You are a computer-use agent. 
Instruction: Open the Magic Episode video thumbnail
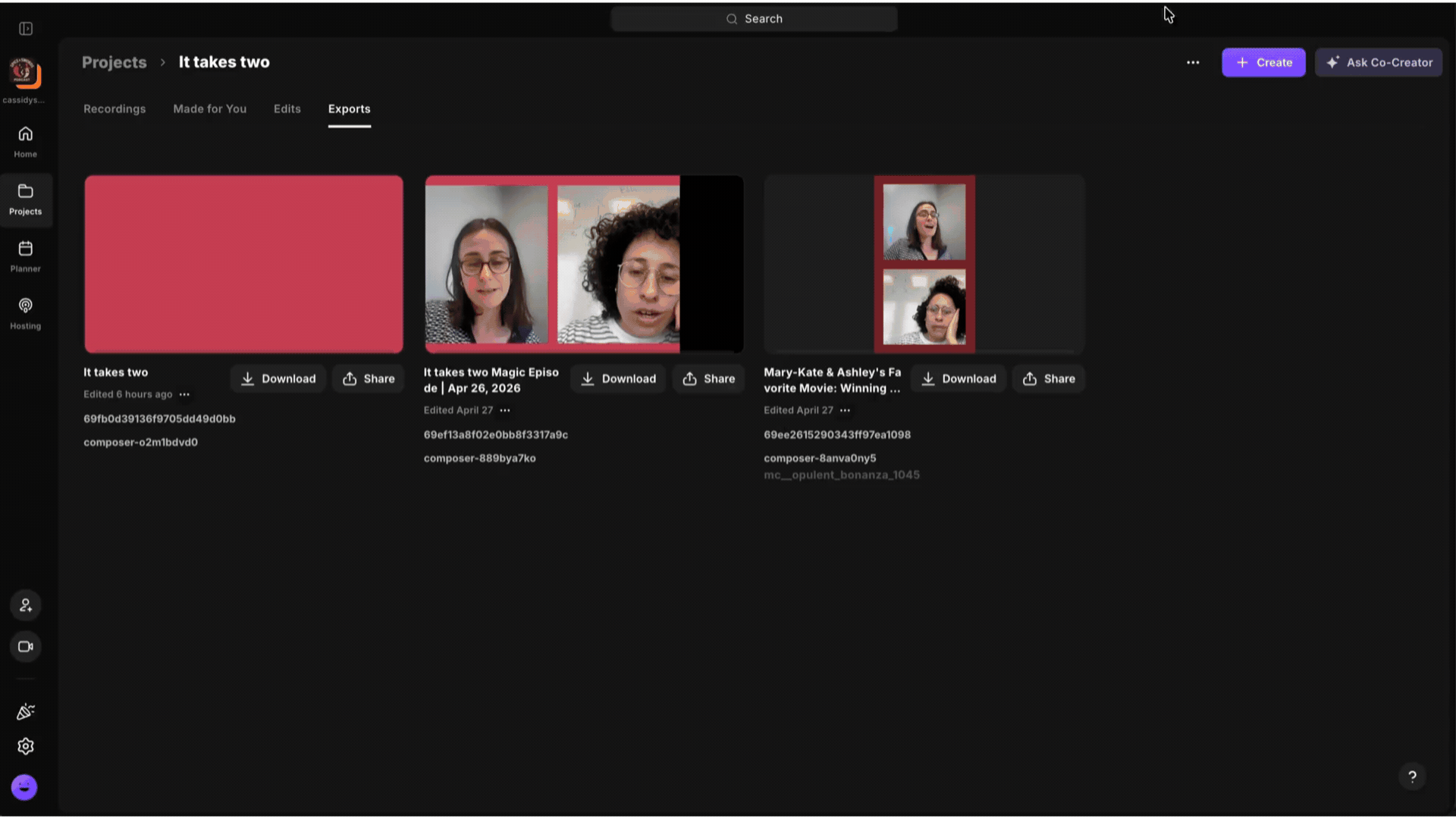coord(584,264)
